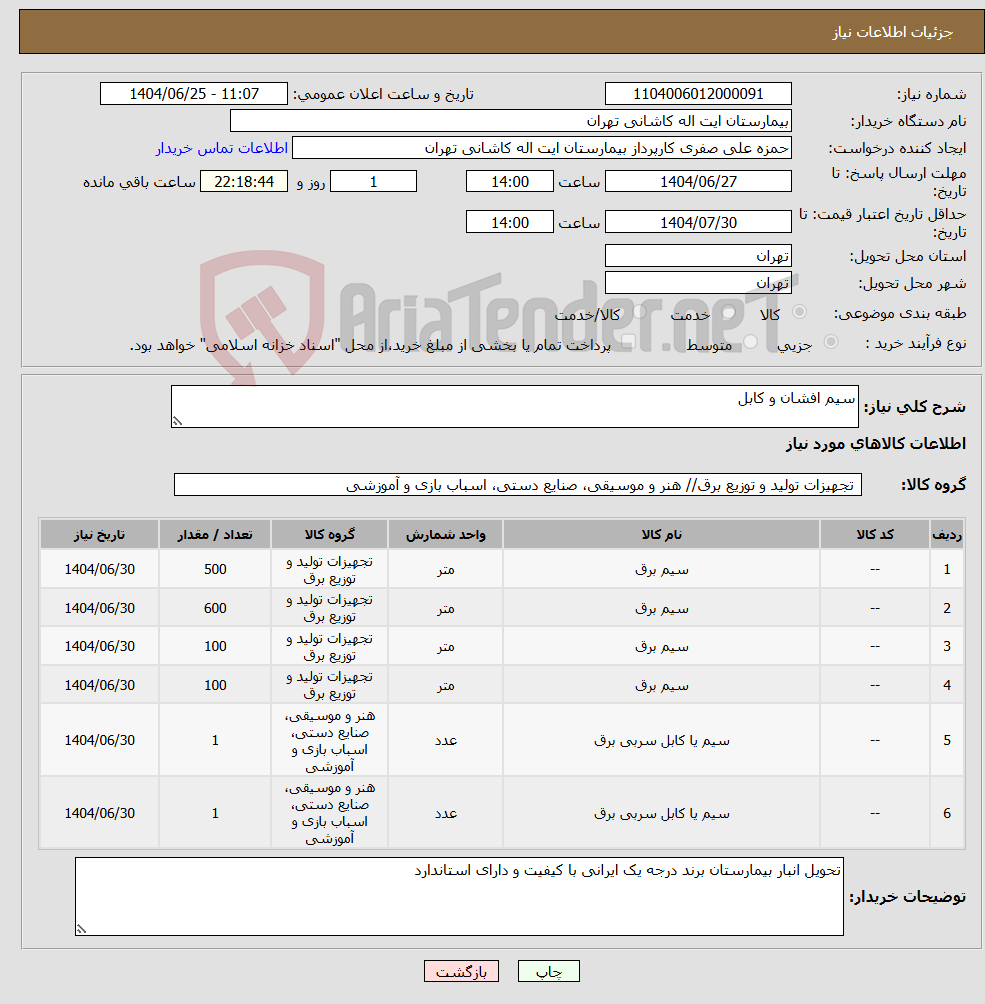Click the استان محل تحویل field showing تهران

[x=698, y=255]
